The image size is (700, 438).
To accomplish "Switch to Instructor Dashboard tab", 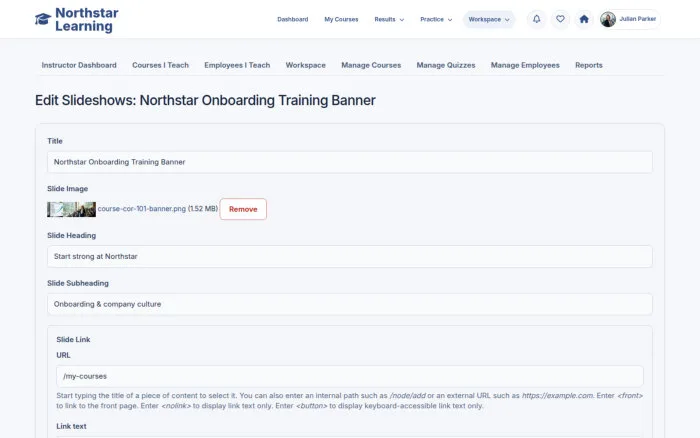I will point(79,65).
